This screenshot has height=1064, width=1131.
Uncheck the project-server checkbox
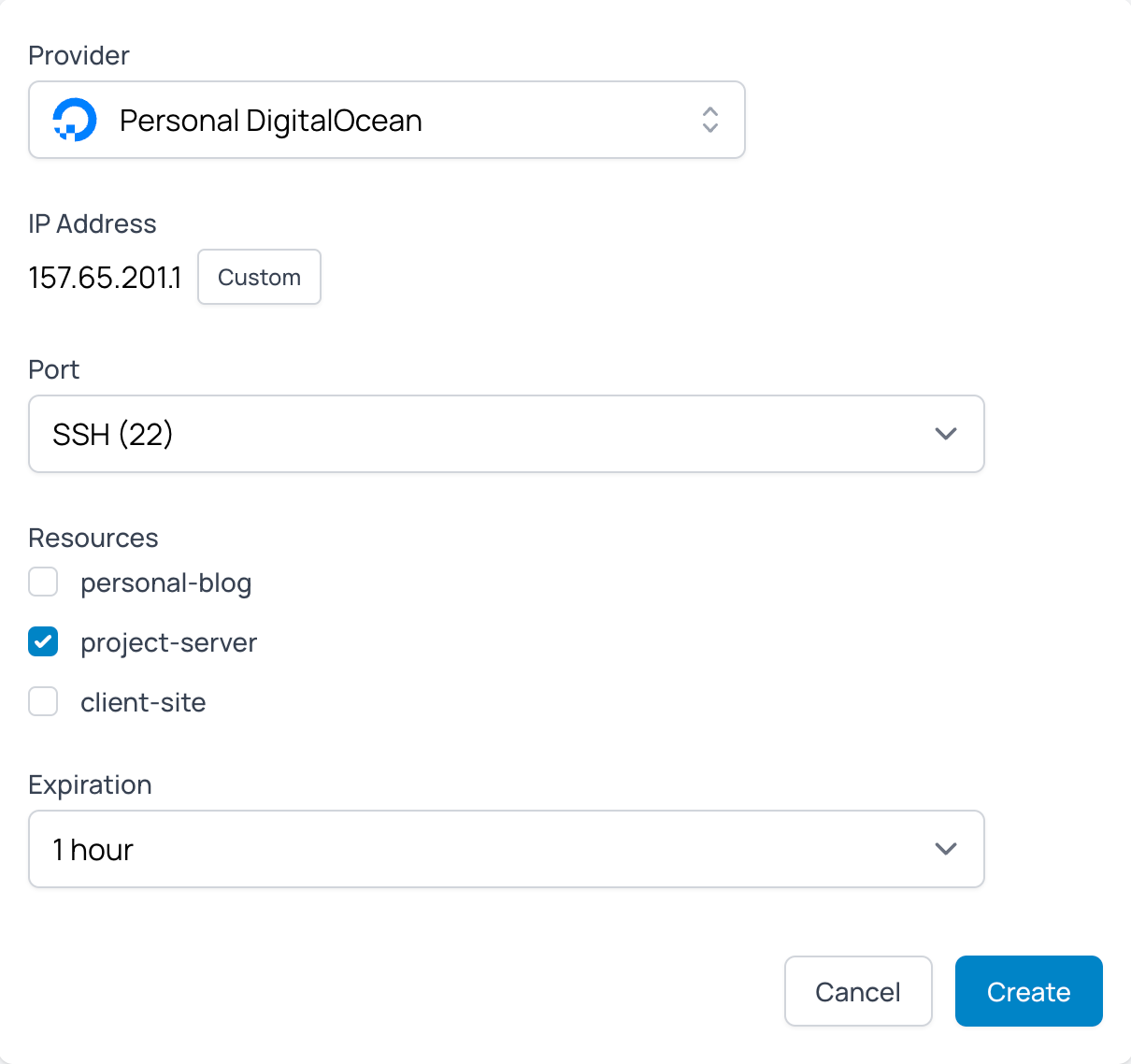click(43, 641)
